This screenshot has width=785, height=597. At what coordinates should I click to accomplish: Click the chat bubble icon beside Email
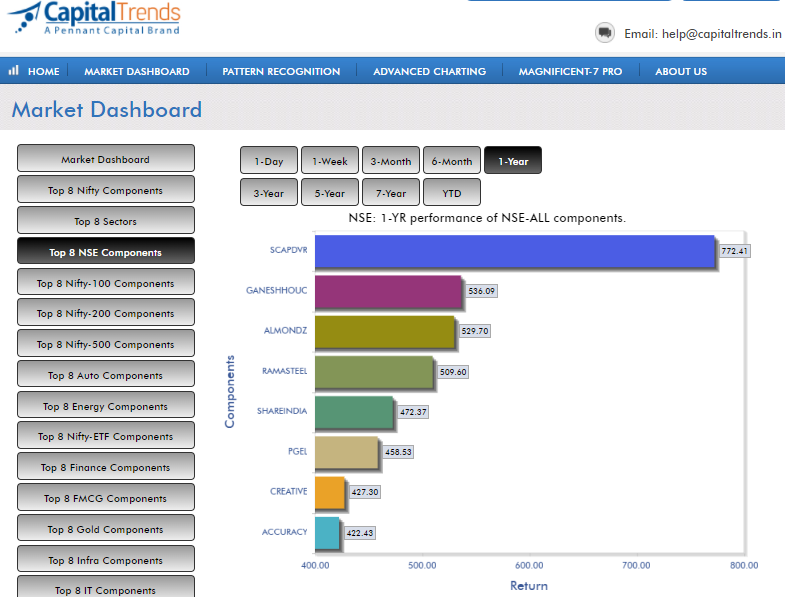click(x=605, y=33)
